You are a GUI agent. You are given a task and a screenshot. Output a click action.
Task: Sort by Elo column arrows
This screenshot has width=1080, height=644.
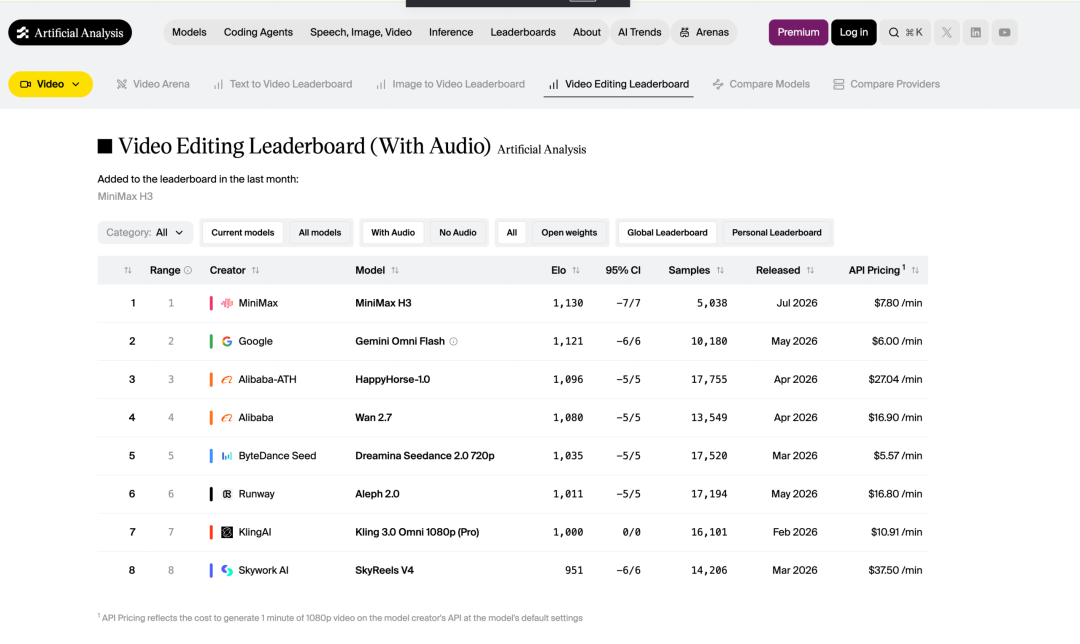click(576, 271)
